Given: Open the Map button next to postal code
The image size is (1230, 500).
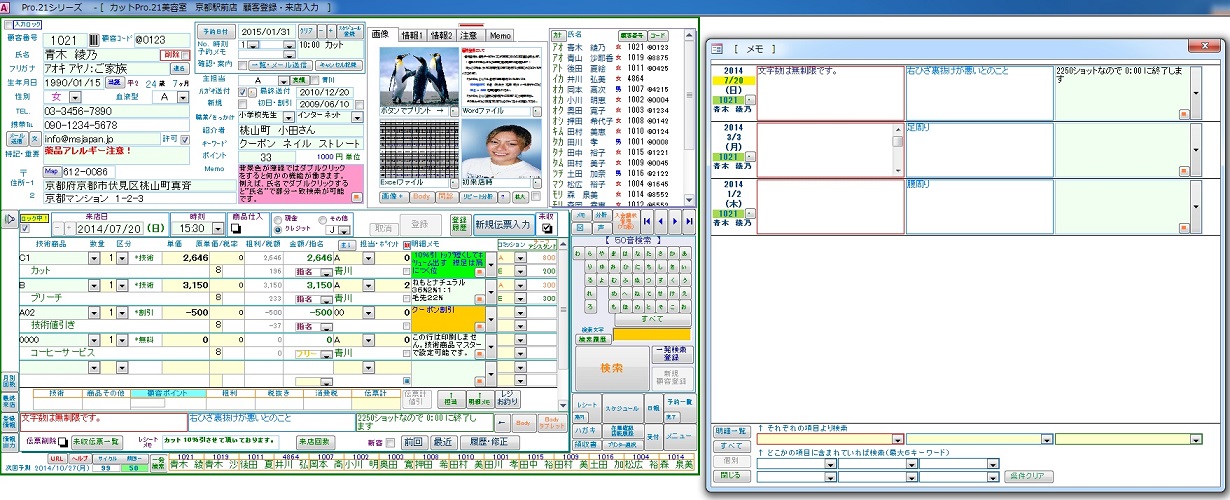Looking at the screenshot, I should [51, 171].
